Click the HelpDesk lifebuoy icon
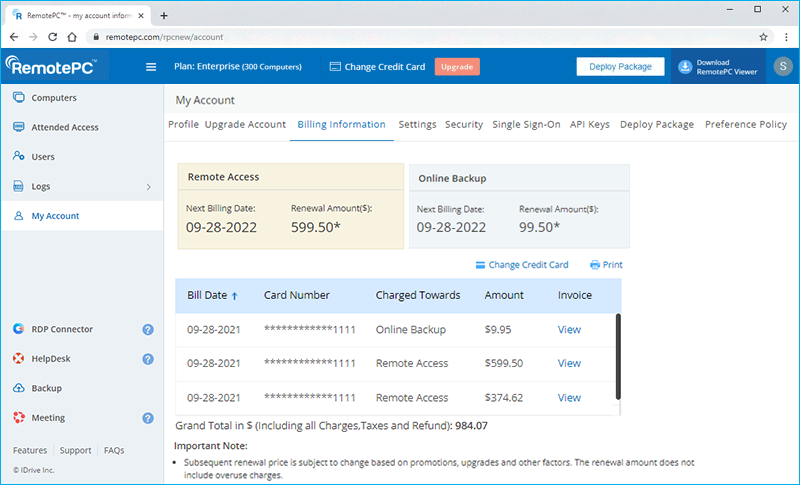This screenshot has width=800, height=485. tap(19, 359)
